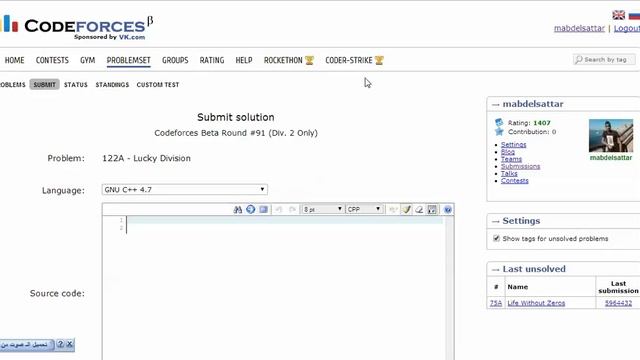
Task: Click the blue square icon in editor toolbar
Action: point(263,209)
